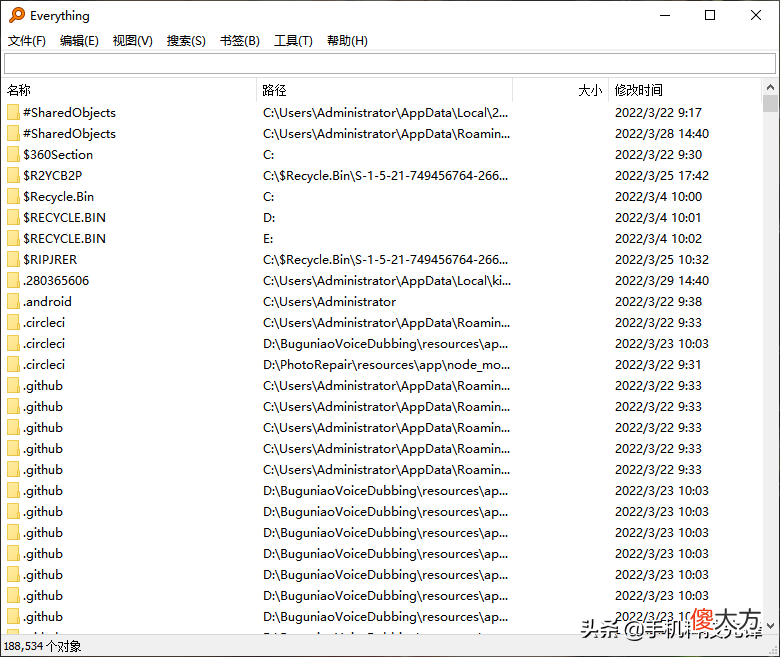The width and height of the screenshot is (780, 657).
Task: Click date 2022/3/25 10:32
Action: pyautogui.click(x=662, y=260)
